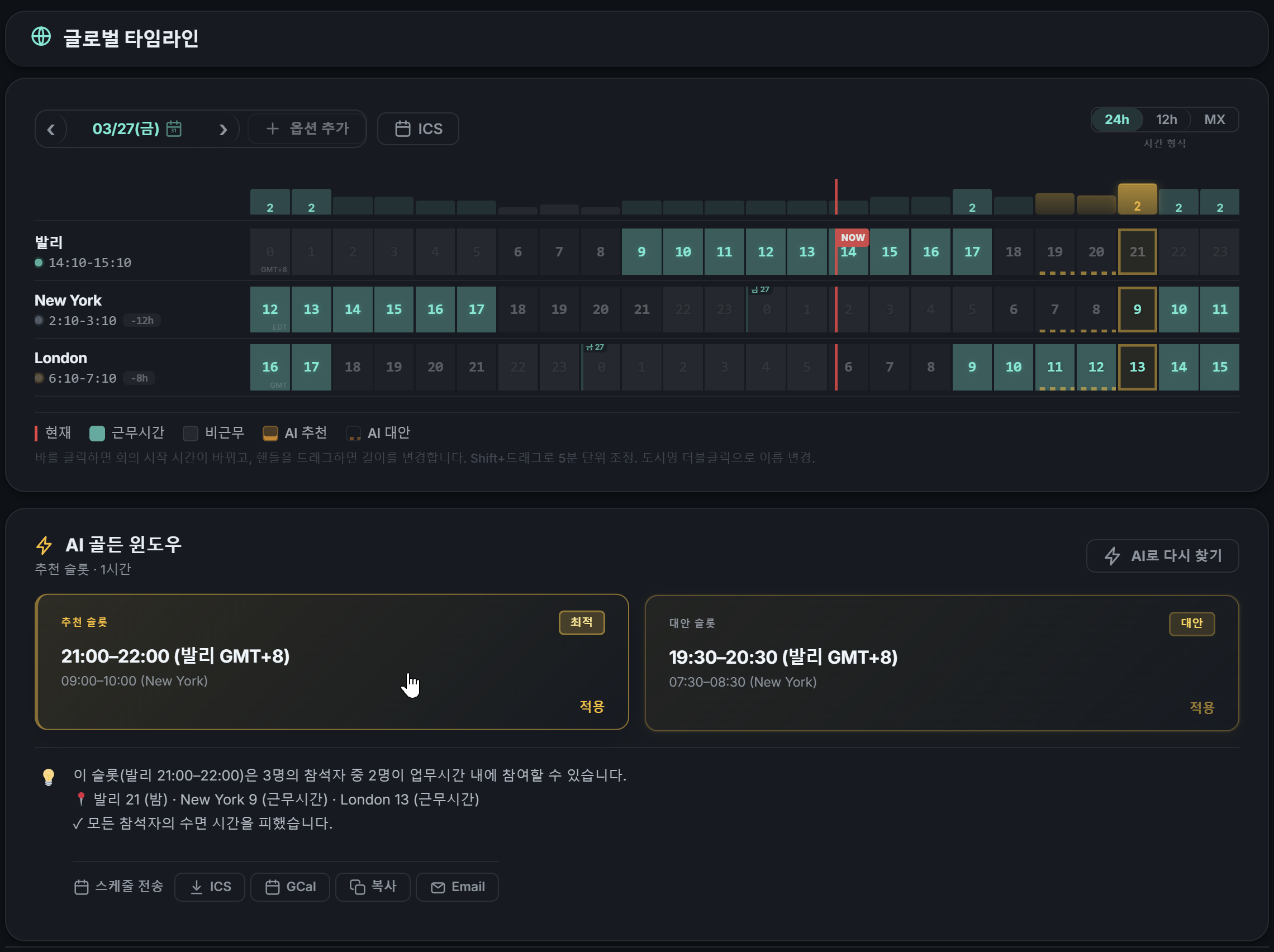Select the 24h time format option

click(1118, 119)
